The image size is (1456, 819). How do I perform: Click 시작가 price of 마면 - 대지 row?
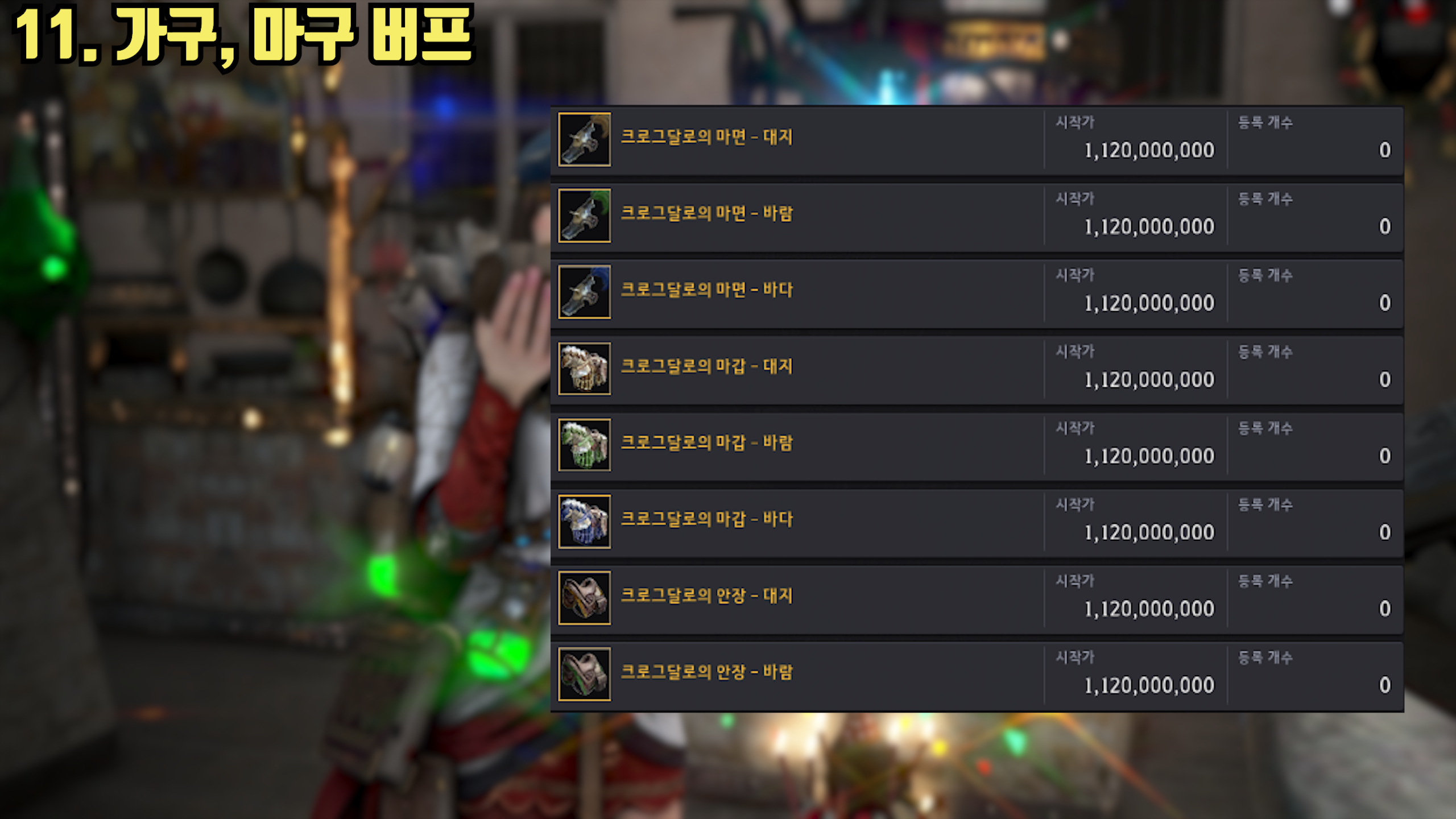(1149, 151)
